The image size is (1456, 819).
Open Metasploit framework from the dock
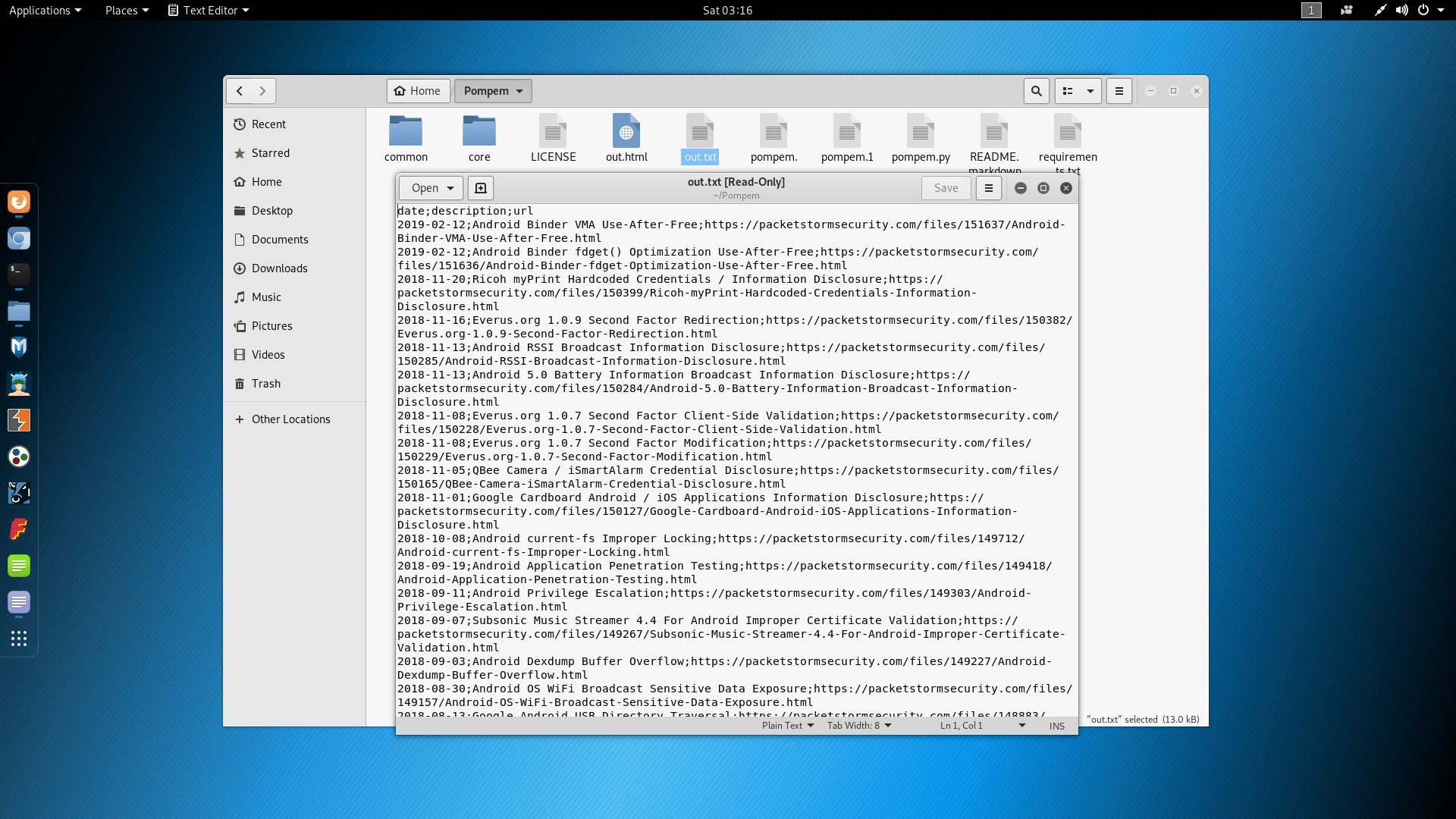click(x=19, y=347)
